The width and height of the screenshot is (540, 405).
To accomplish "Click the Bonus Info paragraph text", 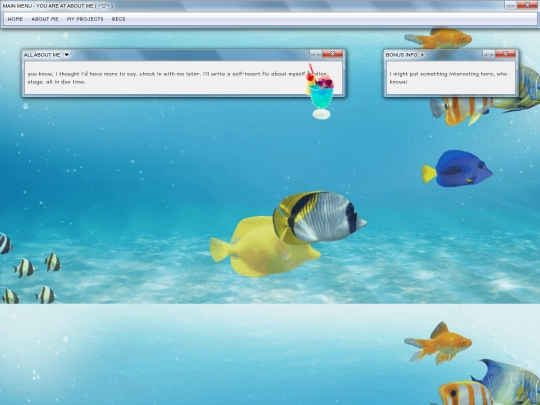I will coord(448,78).
